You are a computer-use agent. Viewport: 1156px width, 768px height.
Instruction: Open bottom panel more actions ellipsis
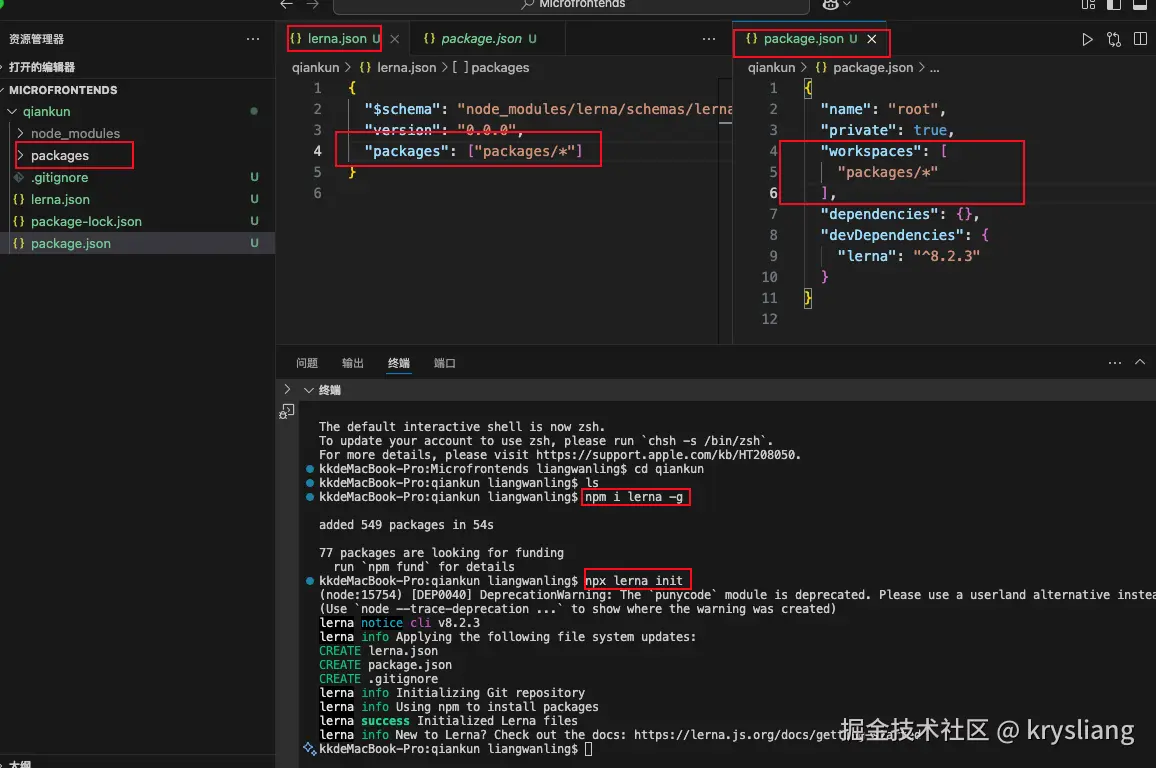coord(1114,363)
